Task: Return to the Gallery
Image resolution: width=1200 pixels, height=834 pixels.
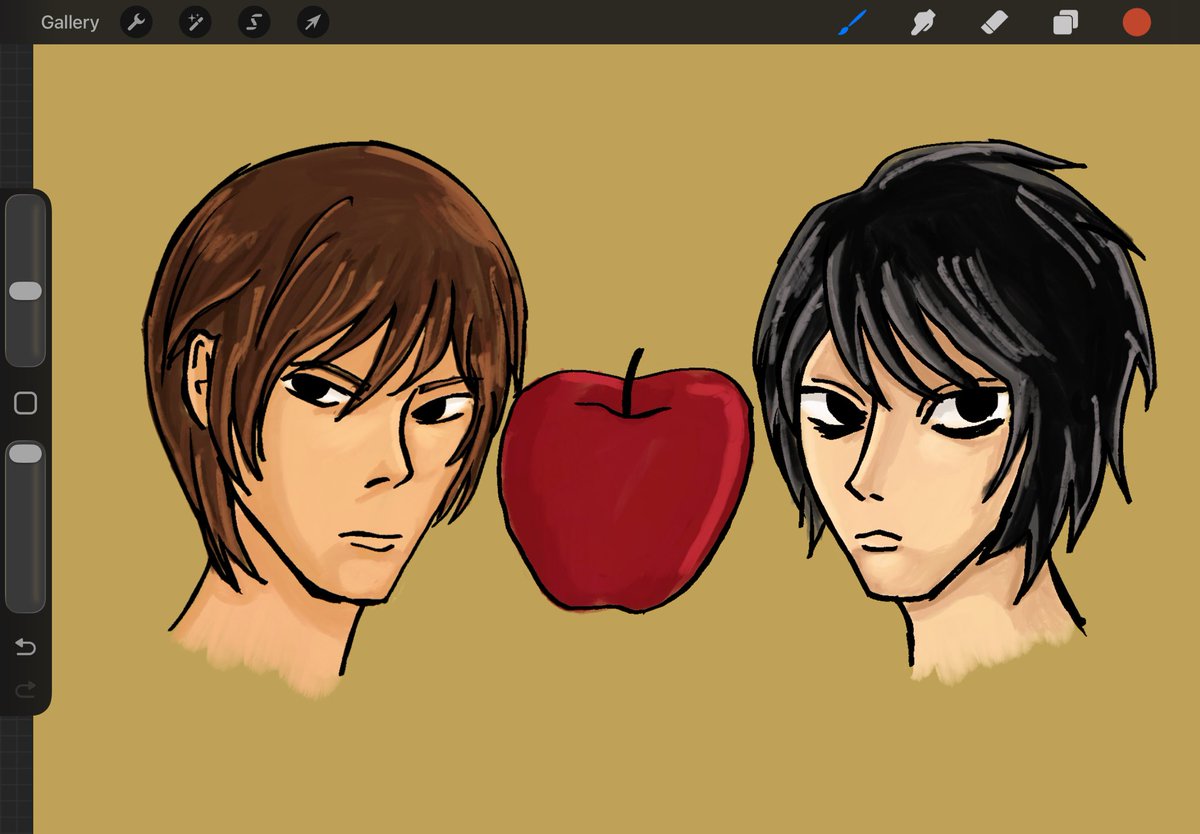Action: point(70,22)
